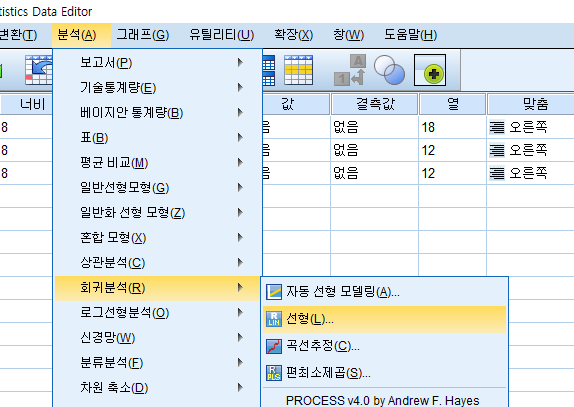Select 회귀분석(R) in the analysis menu
Image resolution: width=574 pixels, height=407 pixels.
(x=157, y=288)
